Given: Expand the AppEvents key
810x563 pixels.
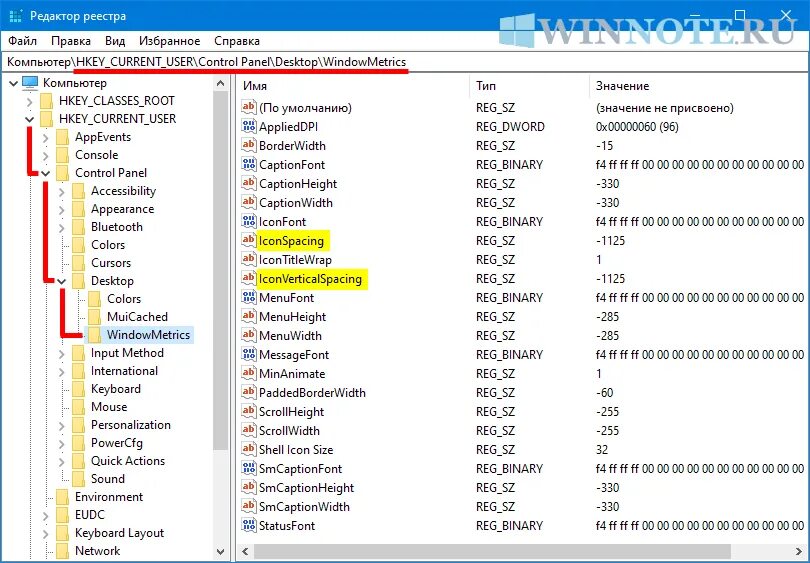Looking at the screenshot, I should click(45, 137).
